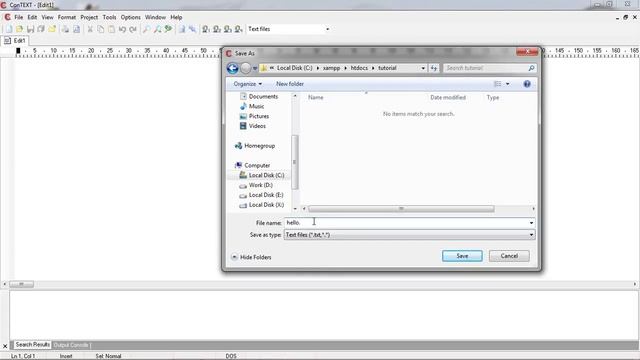Click the Save button
Viewport: 640px width, 360px height.
pyautogui.click(x=462, y=256)
